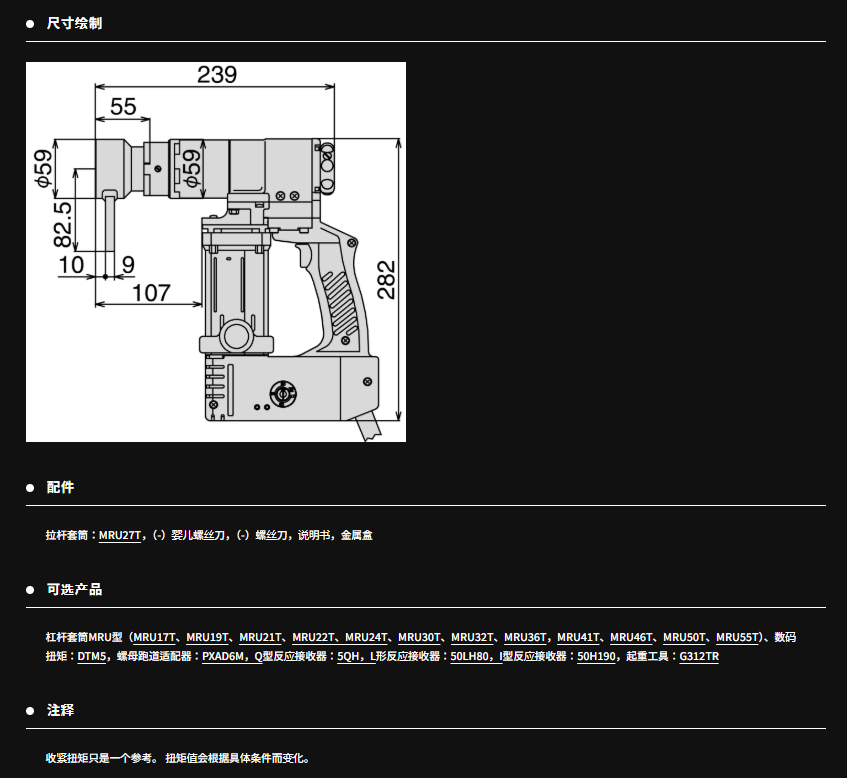The height and width of the screenshot is (778, 847).
Task: Click the PXAD6M nut runner adapter link
Action: click(x=224, y=657)
